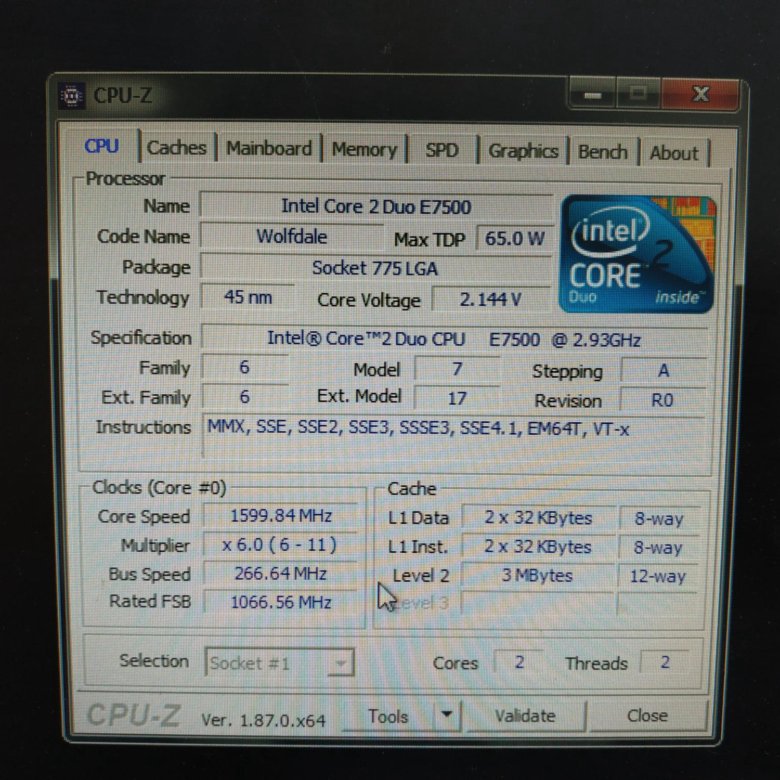780x780 pixels.
Task: Click the Validate button
Action: [x=524, y=715]
